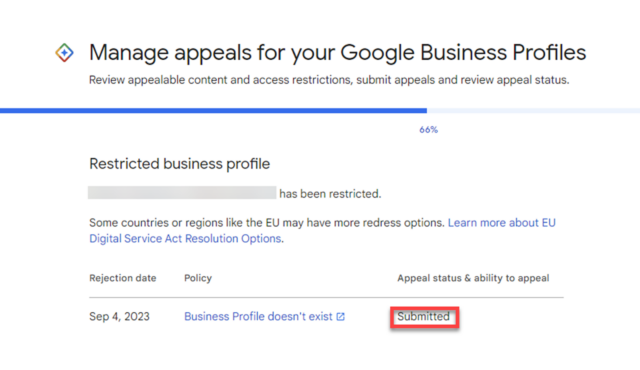
Task: Open the Business Profile doesn't exist policy link
Action: coord(258,317)
